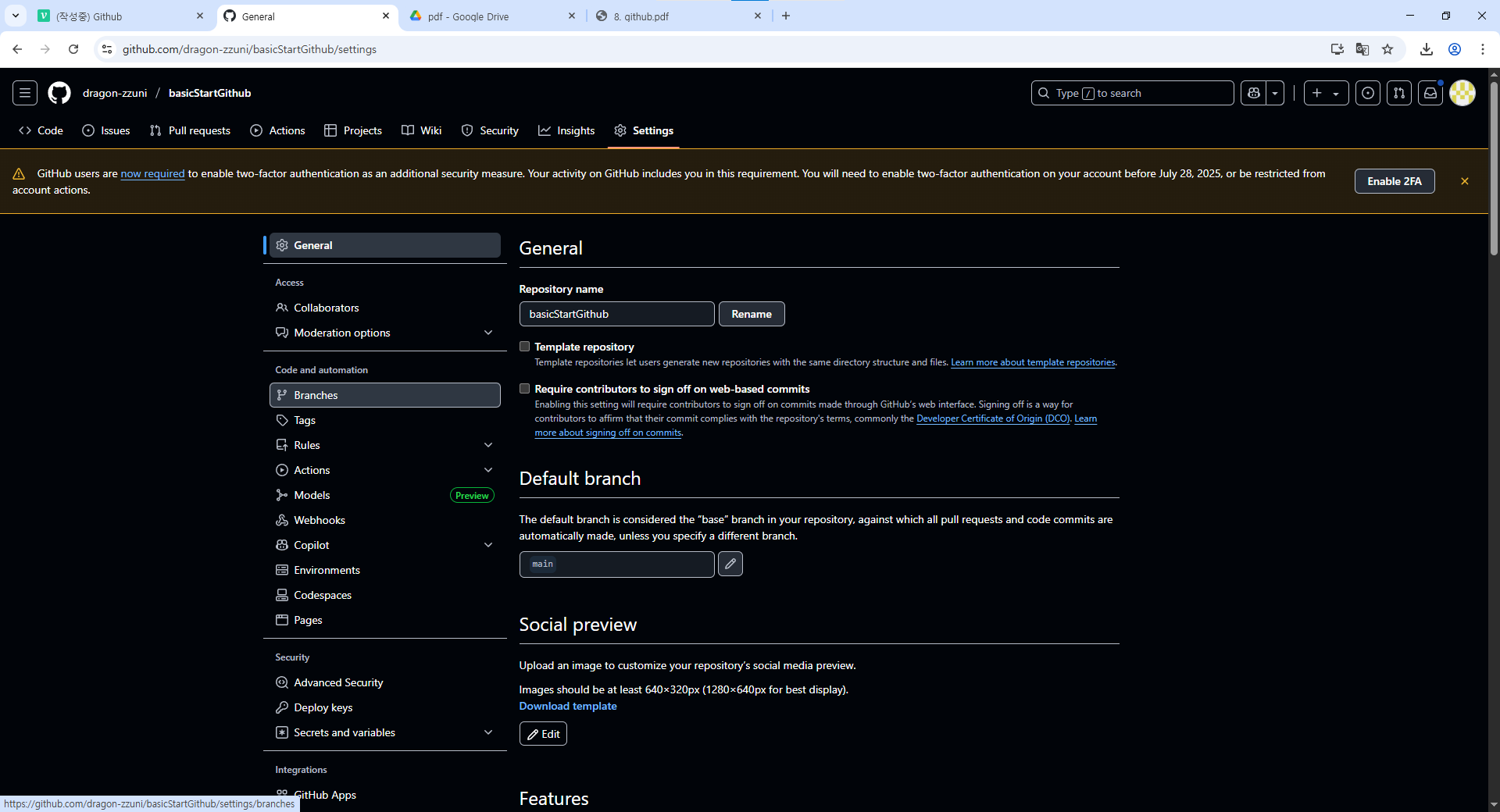The width and height of the screenshot is (1500, 812).
Task: Dismiss the two-factor authentication banner
Action: (x=1465, y=181)
